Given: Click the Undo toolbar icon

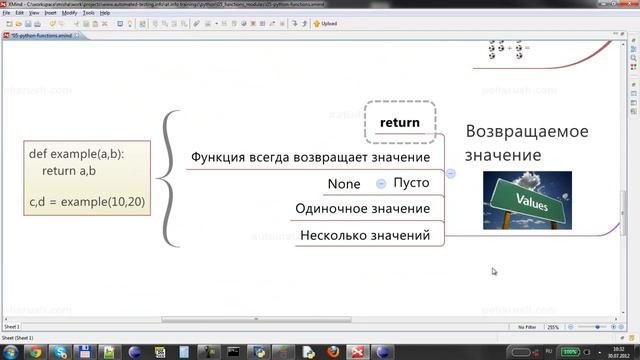Looking at the screenshot, I should (53, 24).
